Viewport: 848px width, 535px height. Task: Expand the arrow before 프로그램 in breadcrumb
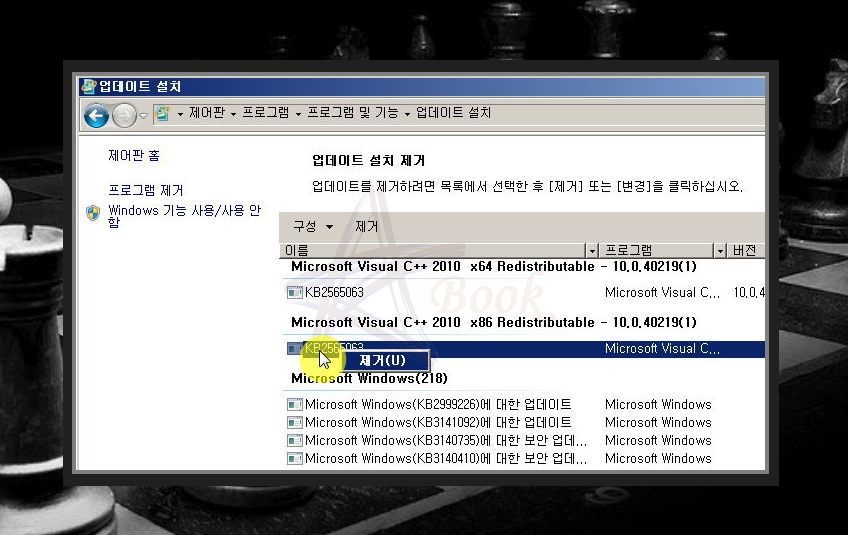click(x=233, y=114)
